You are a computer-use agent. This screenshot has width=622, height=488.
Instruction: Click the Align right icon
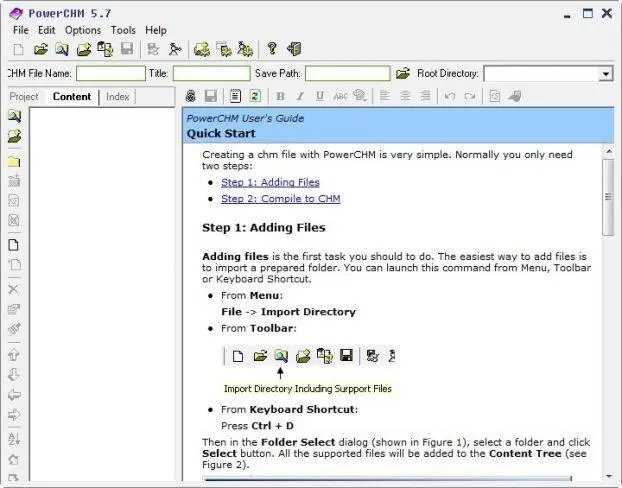(425, 96)
